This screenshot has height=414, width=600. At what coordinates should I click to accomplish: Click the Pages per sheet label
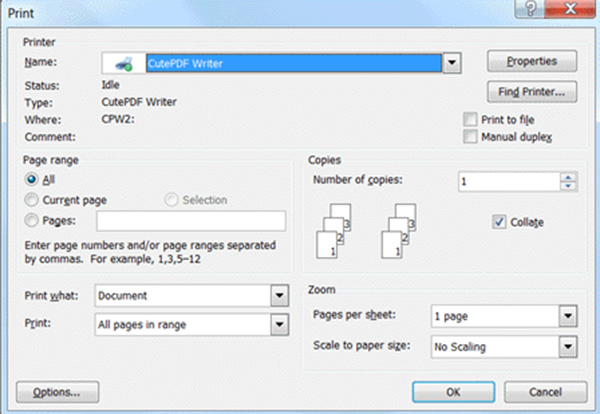[354, 315]
